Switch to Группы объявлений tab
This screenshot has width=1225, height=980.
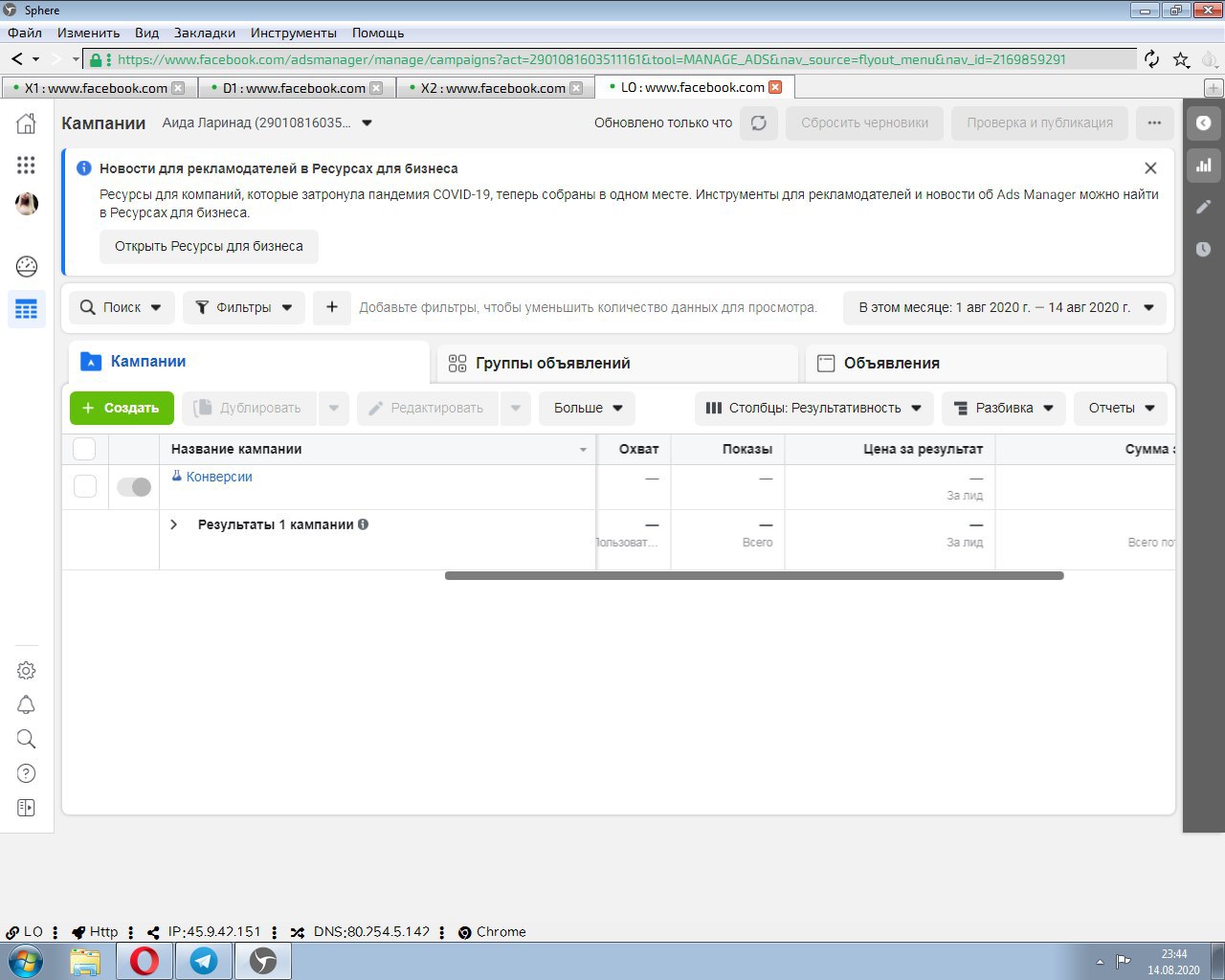tap(617, 363)
